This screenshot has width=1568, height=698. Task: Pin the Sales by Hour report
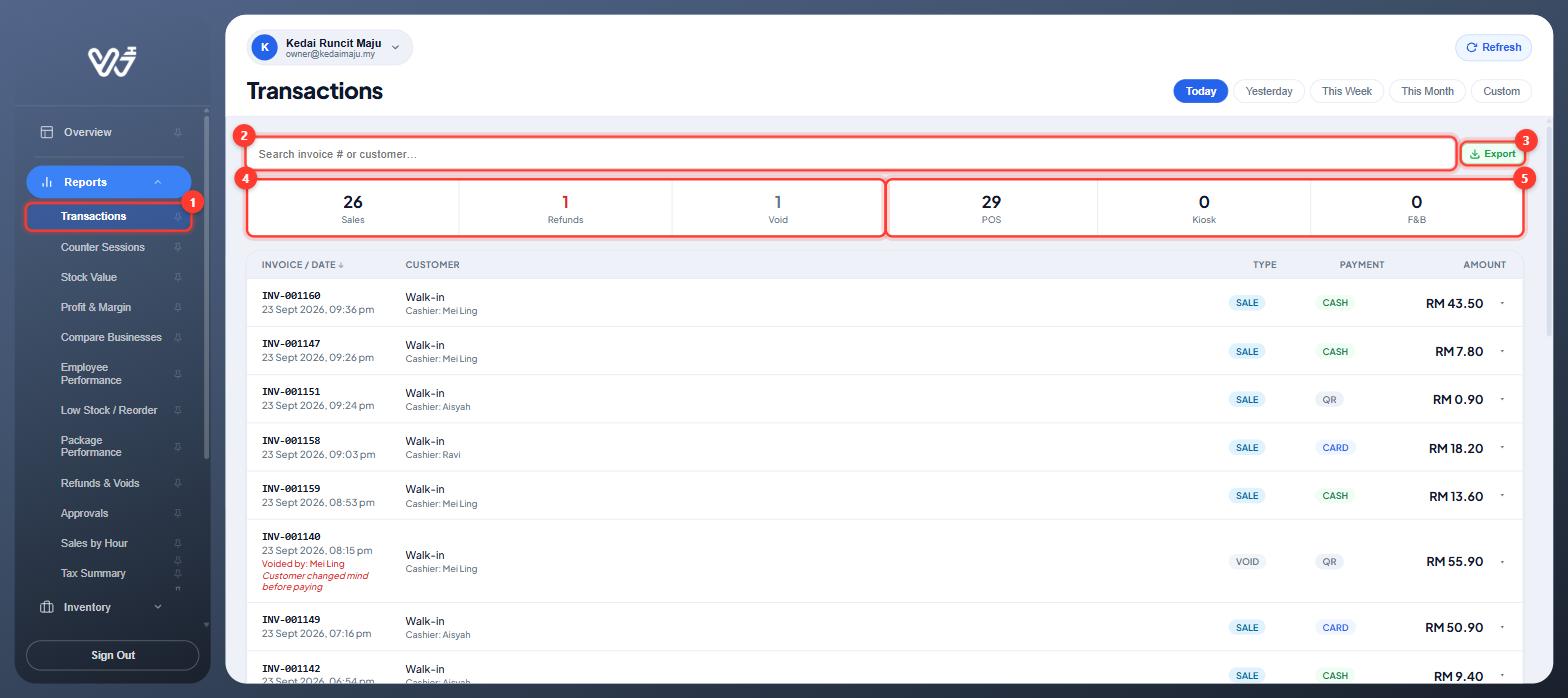(178, 543)
